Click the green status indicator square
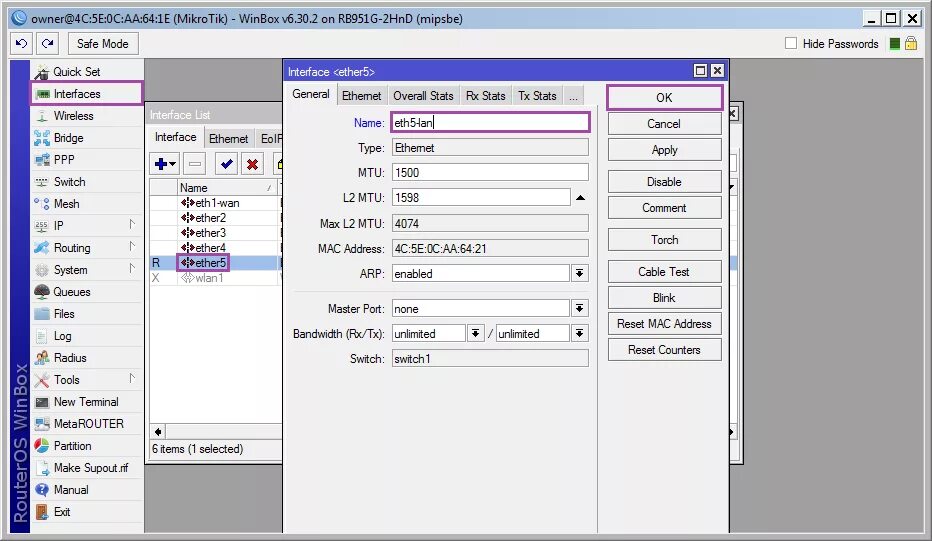 (895, 43)
